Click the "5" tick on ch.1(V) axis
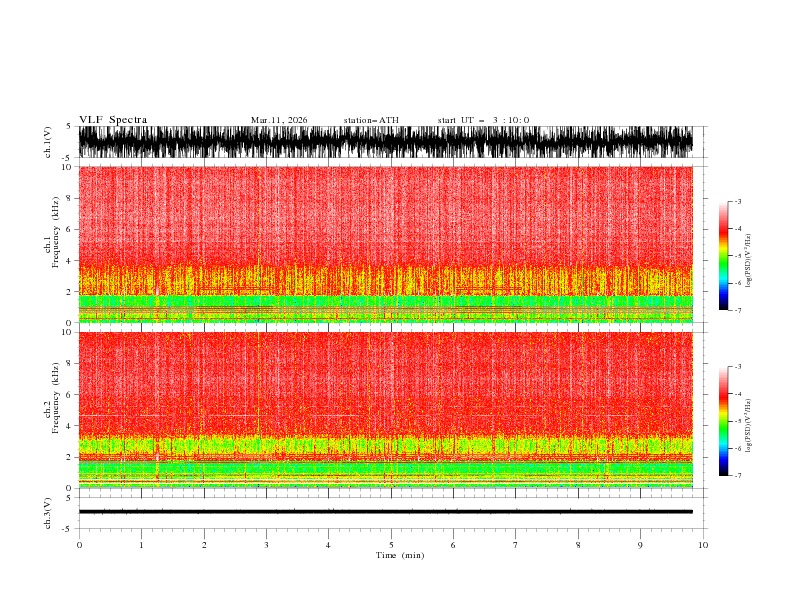The height and width of the screenshot is (612, 792). pyautogui.click(x=69, y=127)
